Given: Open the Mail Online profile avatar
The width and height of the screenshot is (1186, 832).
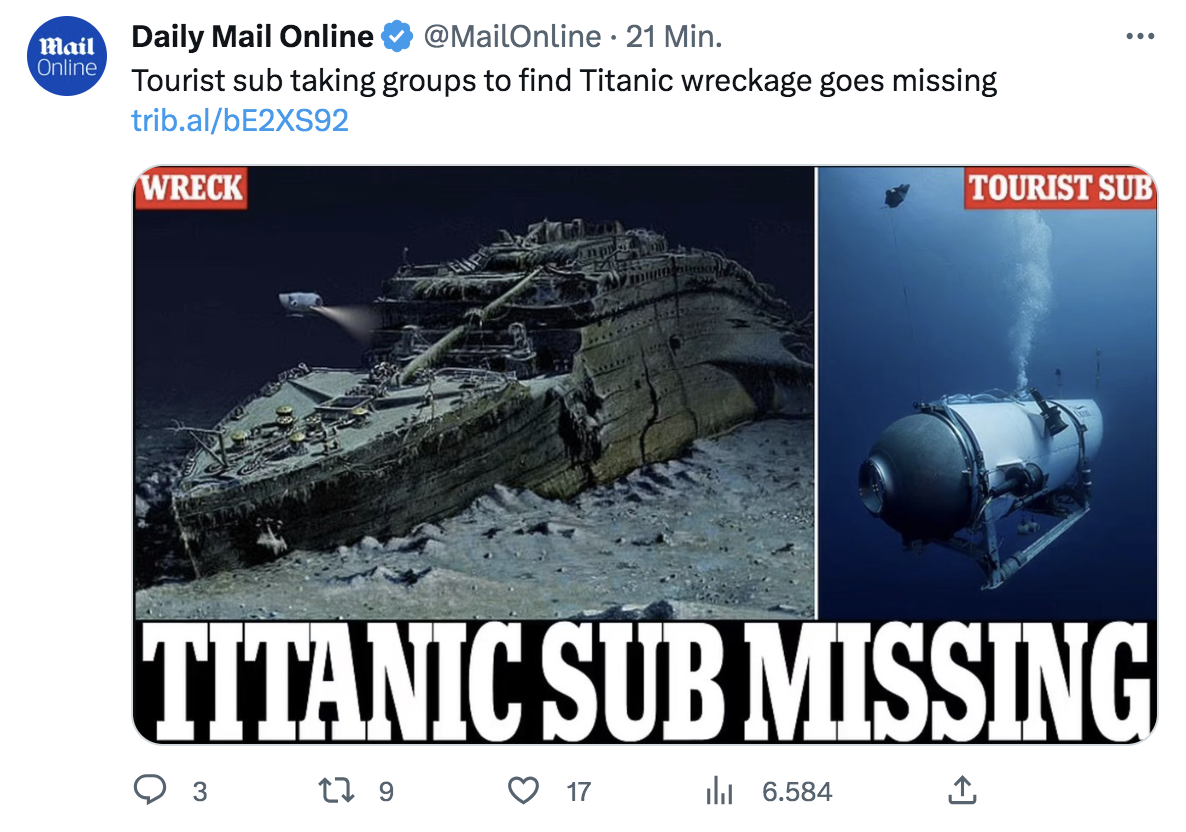Looking at the screenshot, I should click(x=67, y=59).
